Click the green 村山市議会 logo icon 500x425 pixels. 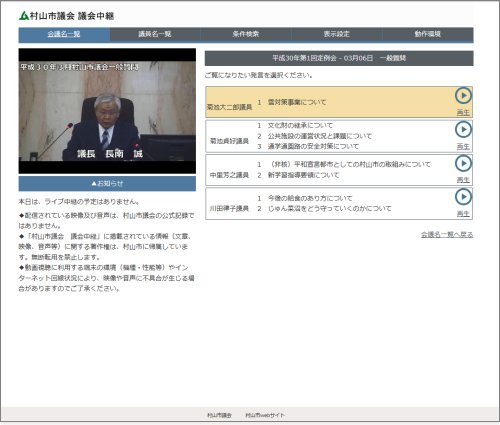tap(24, 16)
